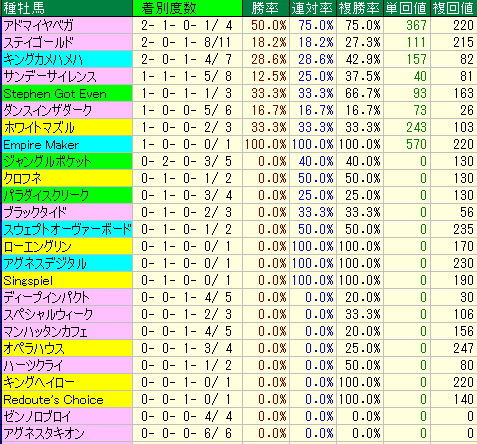Viewport: 477px width, 444px height.
Task: Select the ステイゴールド sire name
Action: (38, 42)
